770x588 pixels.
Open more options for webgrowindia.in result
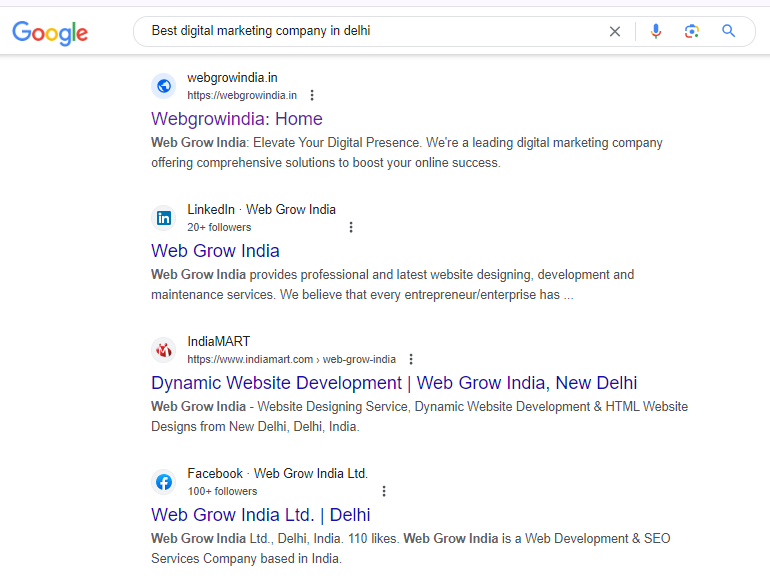click(312, 95)
